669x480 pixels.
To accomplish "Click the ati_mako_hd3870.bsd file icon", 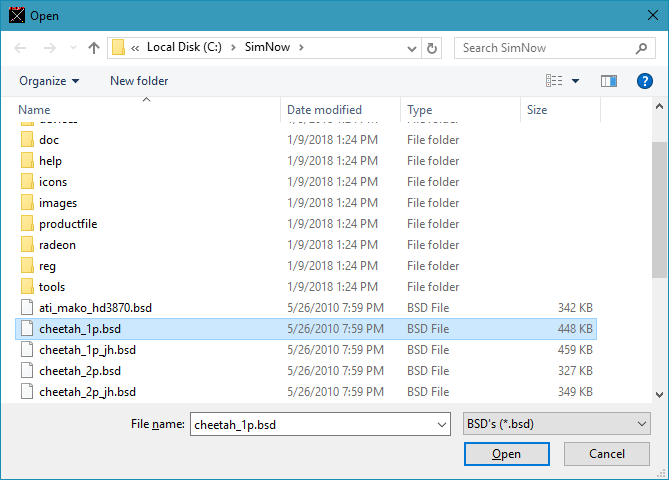I will [27, 308].
